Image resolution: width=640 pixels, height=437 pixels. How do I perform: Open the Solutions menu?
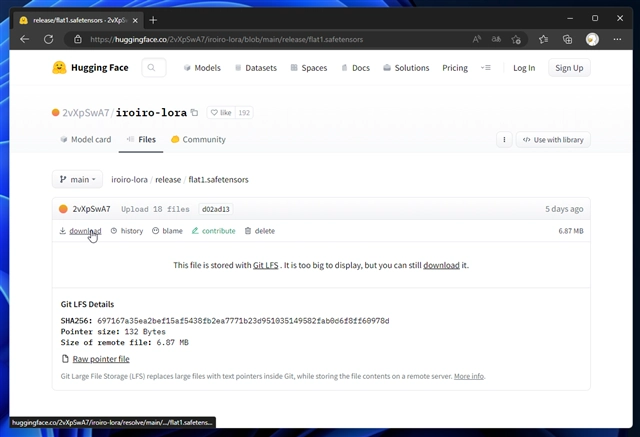coord(406,68)
